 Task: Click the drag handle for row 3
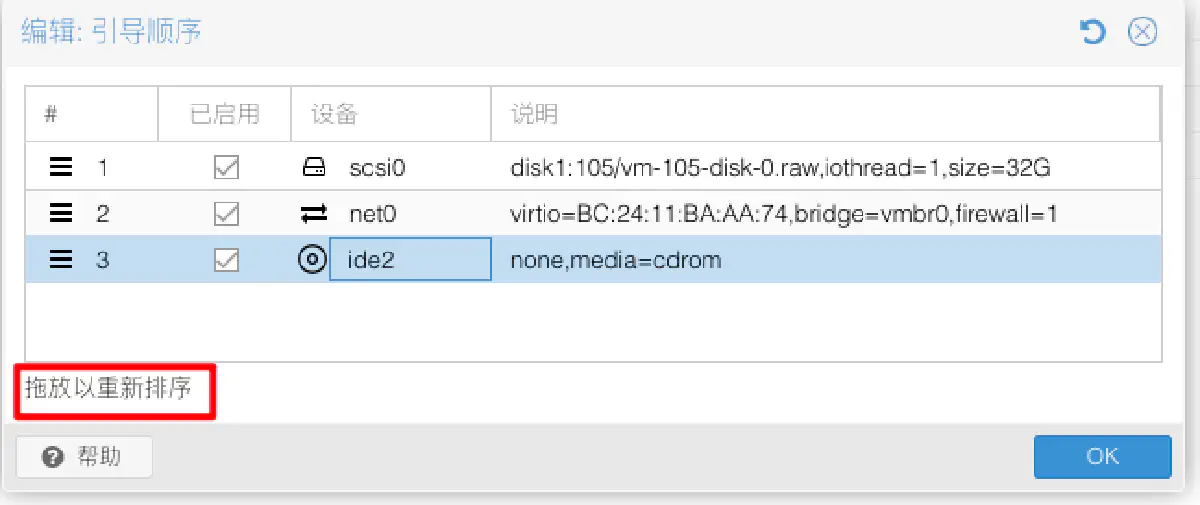(61, 260)
